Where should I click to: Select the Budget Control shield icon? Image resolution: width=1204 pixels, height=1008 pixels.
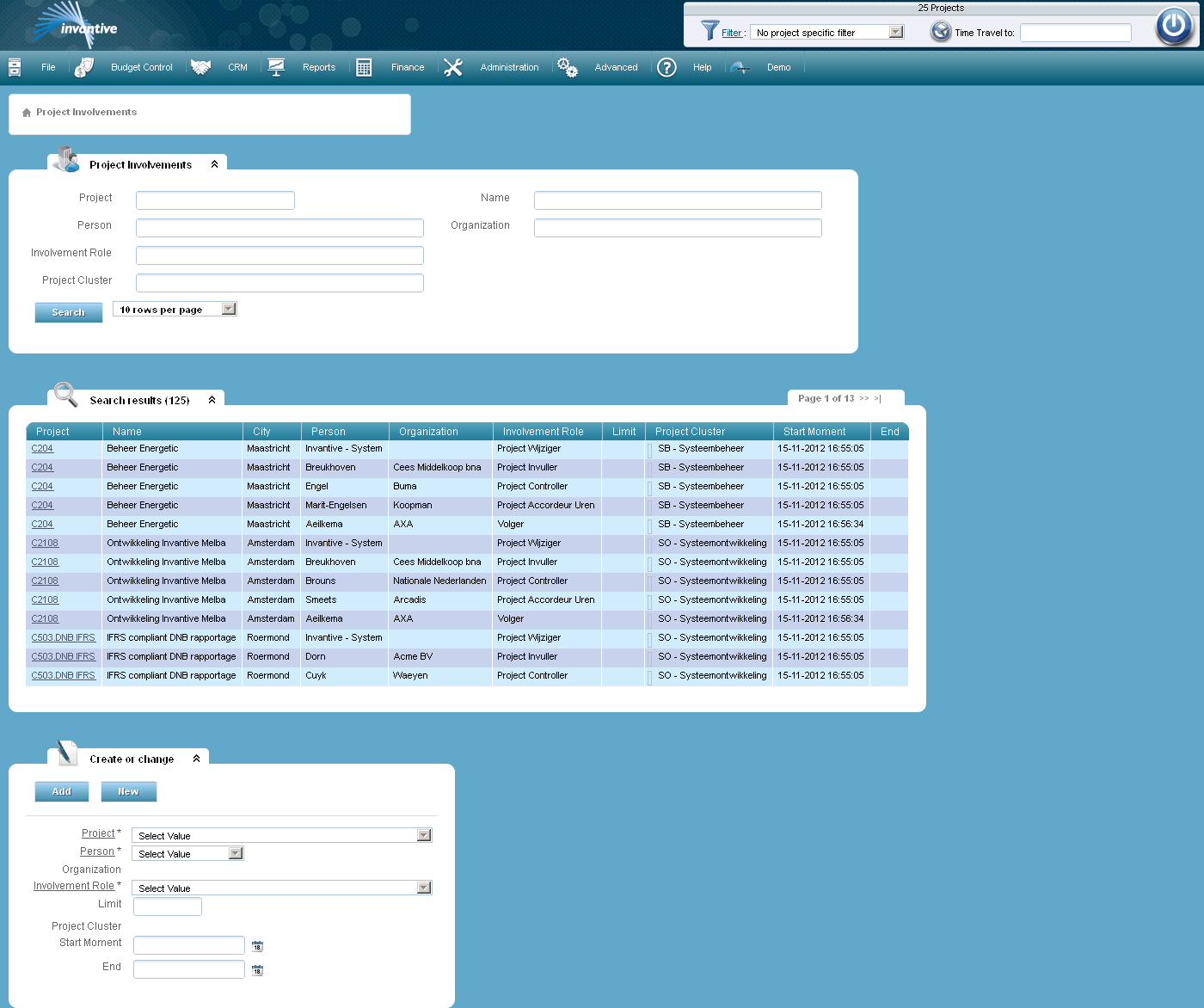[x=83, y=66]
